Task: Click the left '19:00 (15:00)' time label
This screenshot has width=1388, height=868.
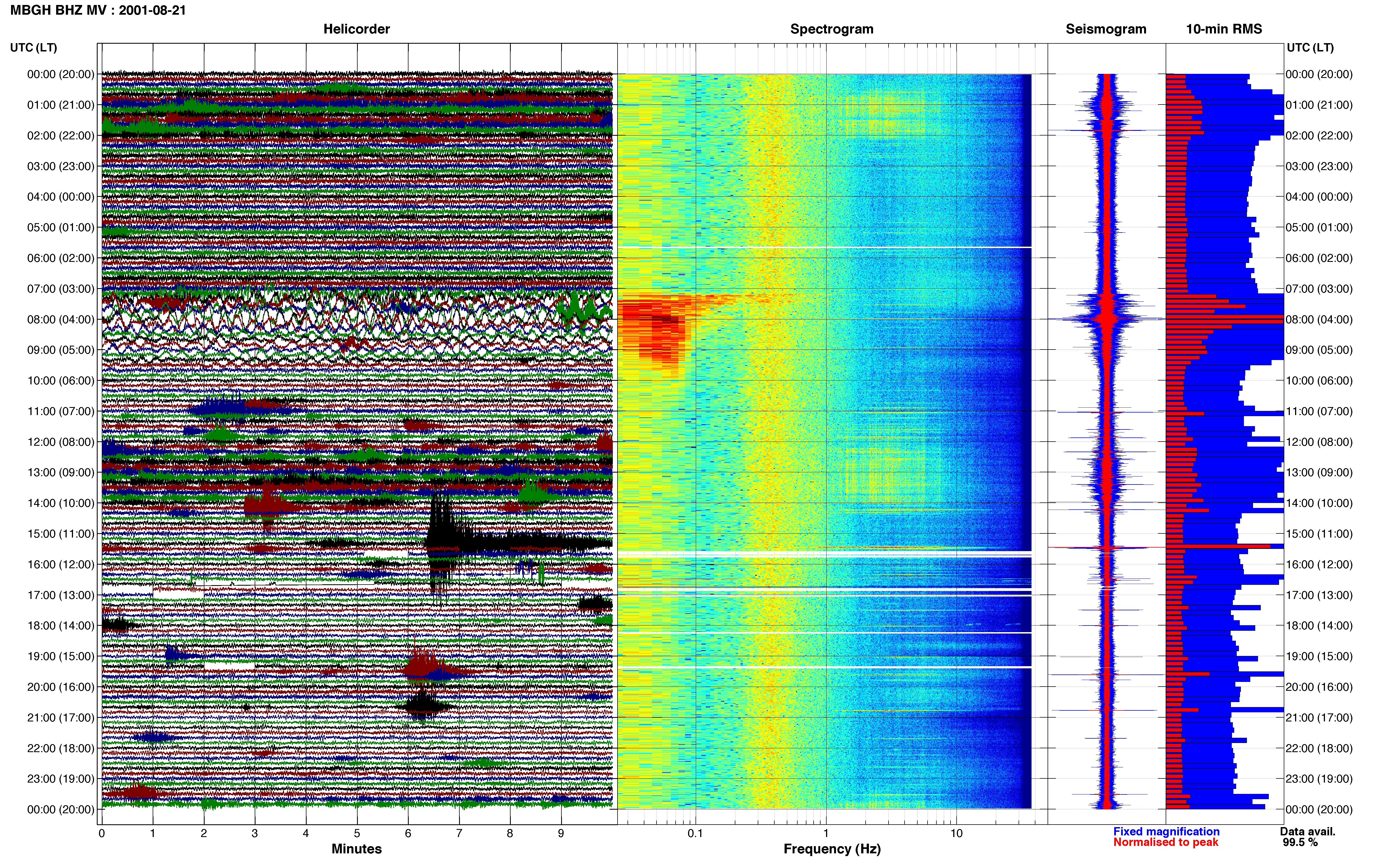Action: pyautogui.click(x=61, y=656)
